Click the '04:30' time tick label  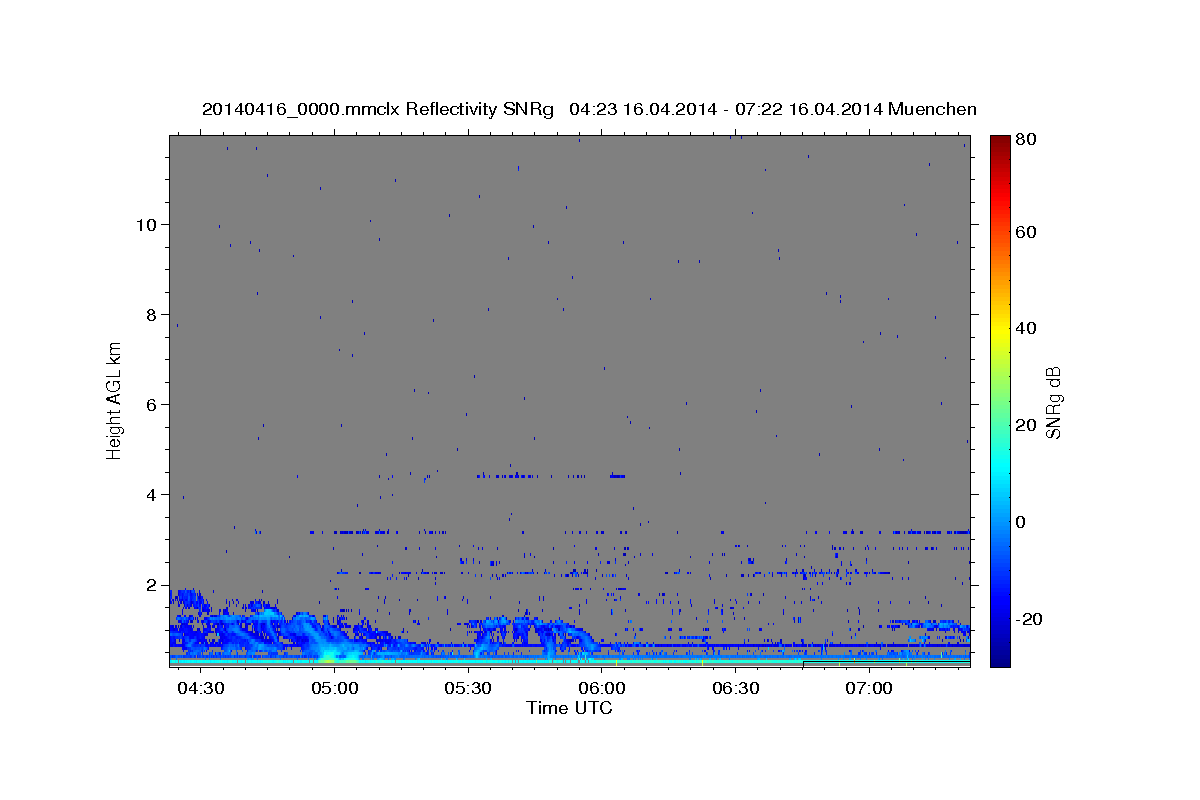click(200, 689)
